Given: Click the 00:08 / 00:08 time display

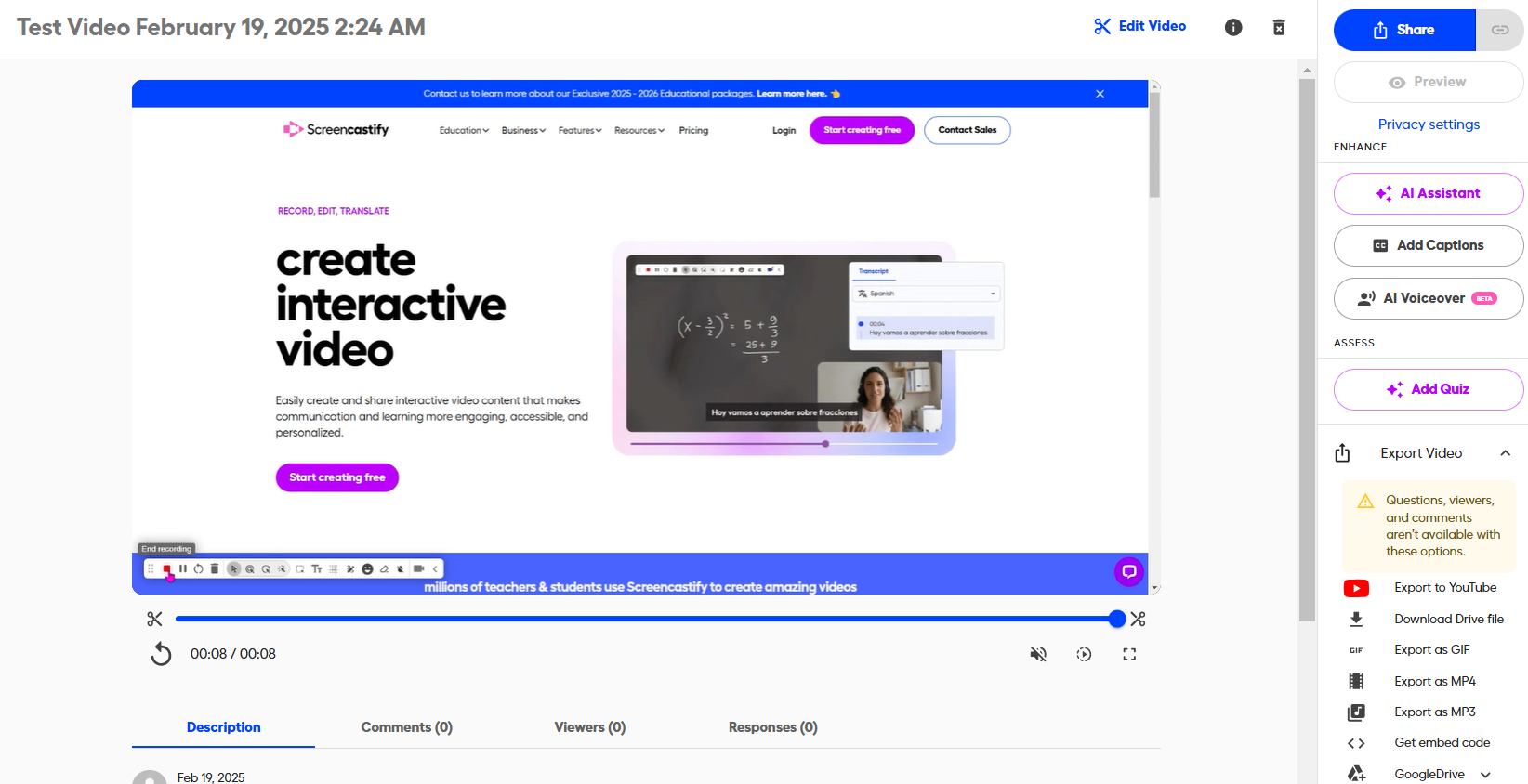Looking at the screenshot, I should point(233,654).
